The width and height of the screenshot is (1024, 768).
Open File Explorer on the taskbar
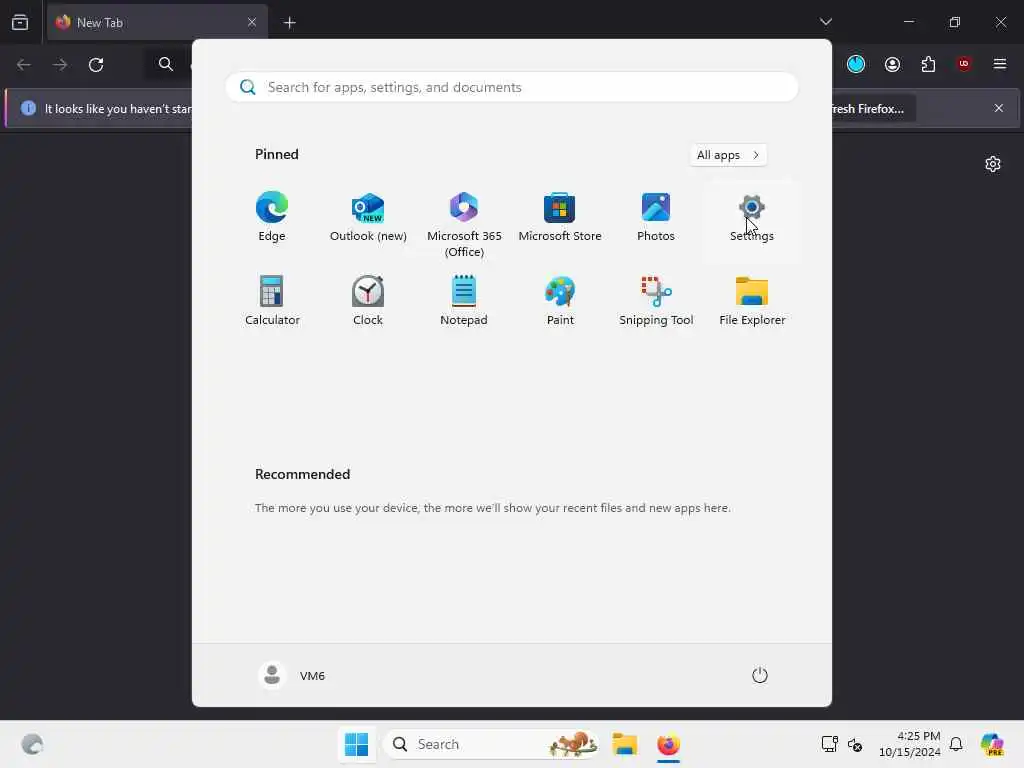point(624,744)
